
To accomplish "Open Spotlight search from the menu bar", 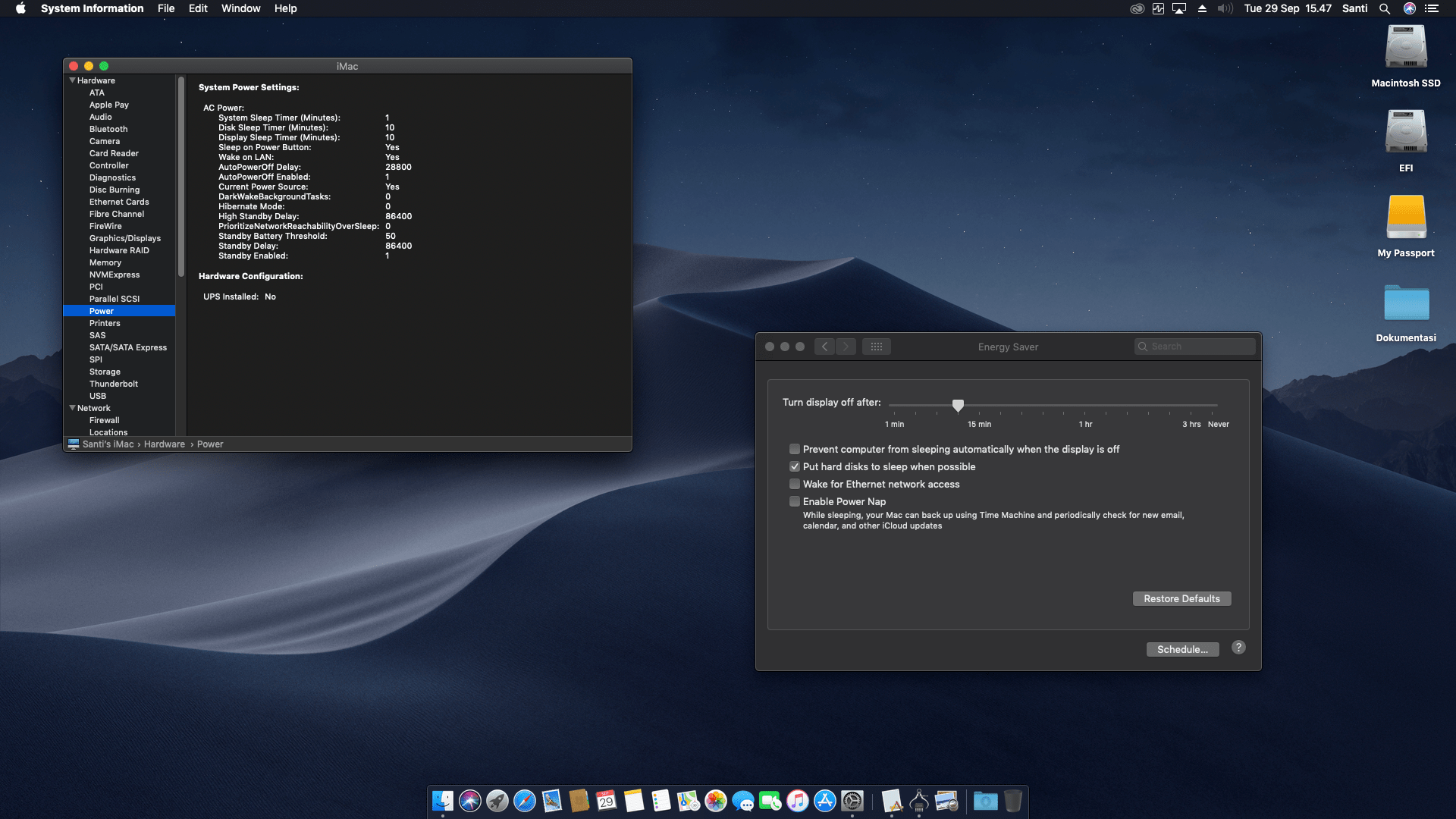I will point(1385,8).
